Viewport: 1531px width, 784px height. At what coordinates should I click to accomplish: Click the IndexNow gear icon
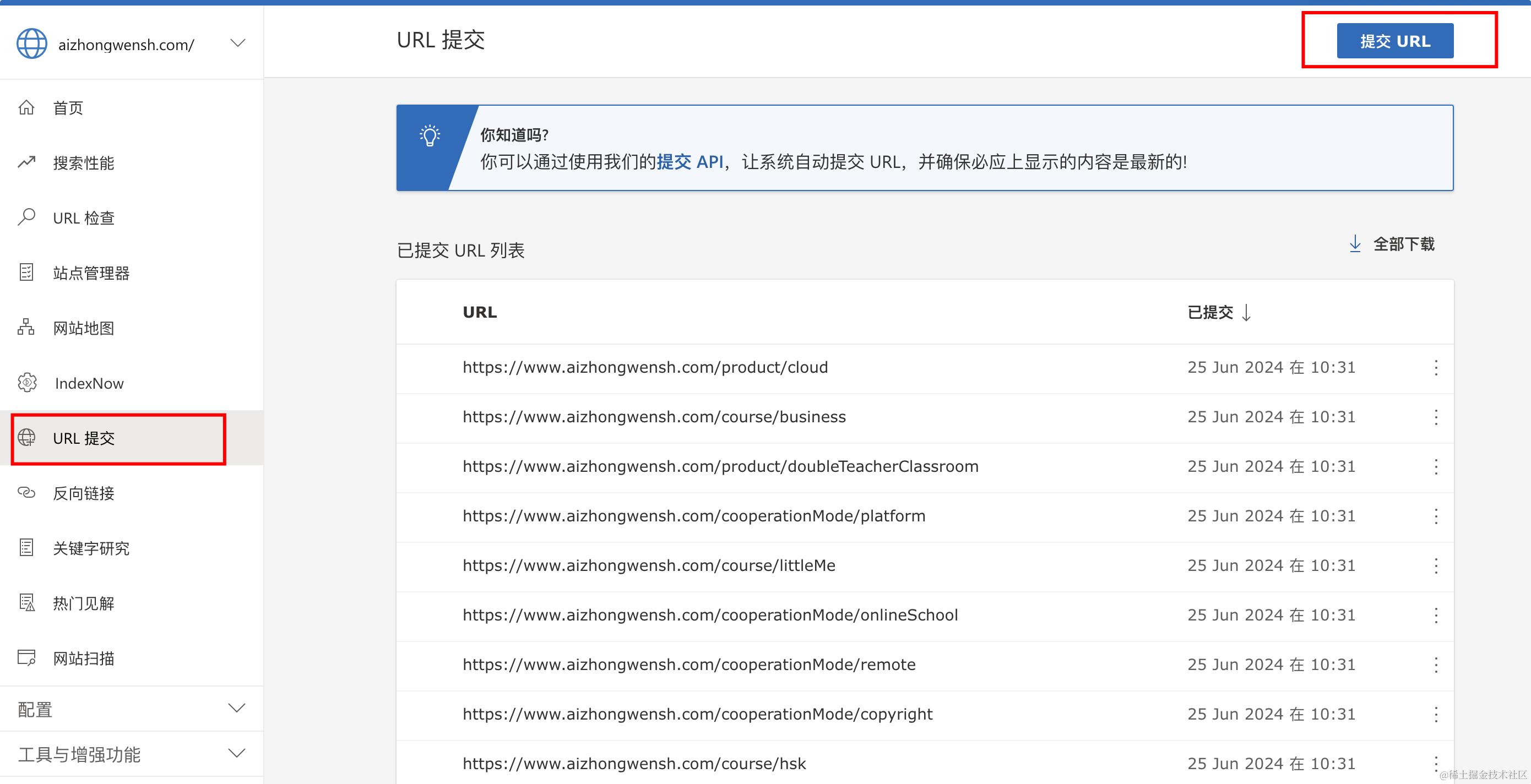point(28,383)
